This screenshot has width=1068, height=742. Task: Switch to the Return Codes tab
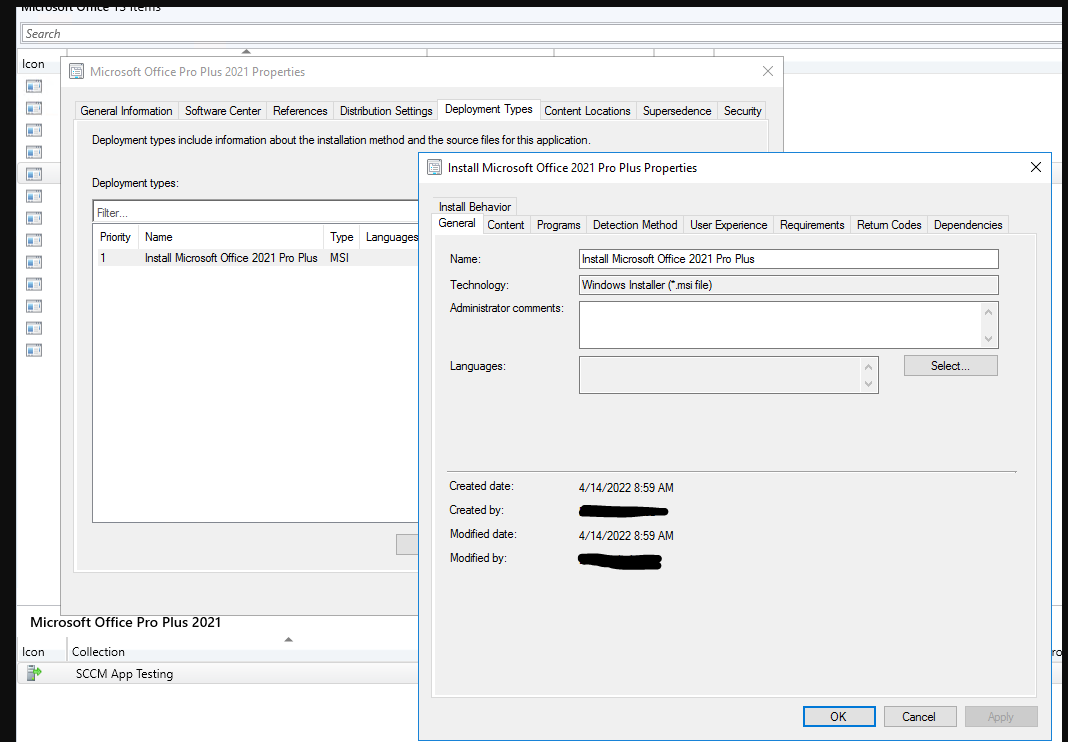coord(888,224)
